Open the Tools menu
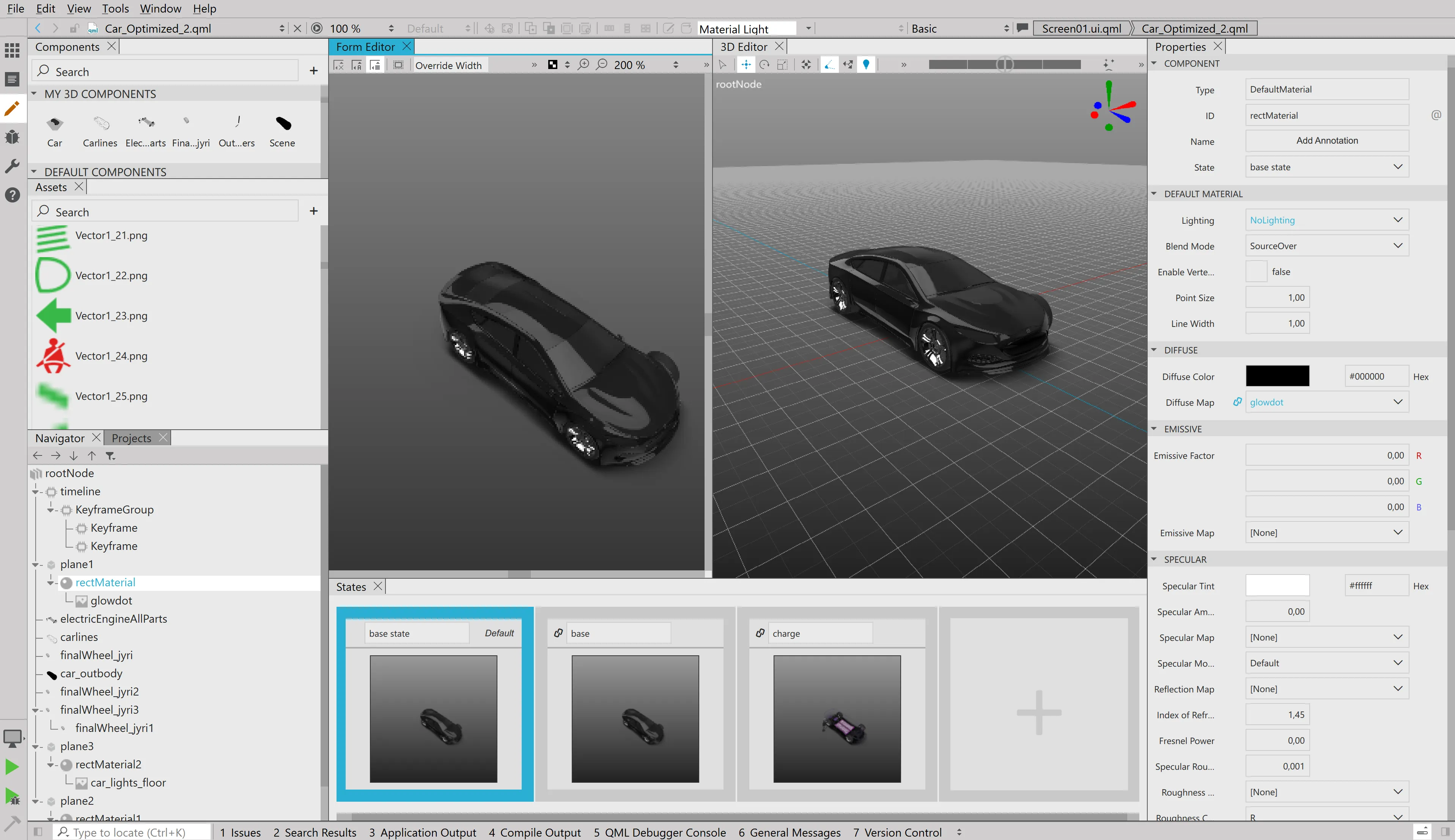This screenshot has height=840, width=1455. pyautogui.click(x=115, y=9)
